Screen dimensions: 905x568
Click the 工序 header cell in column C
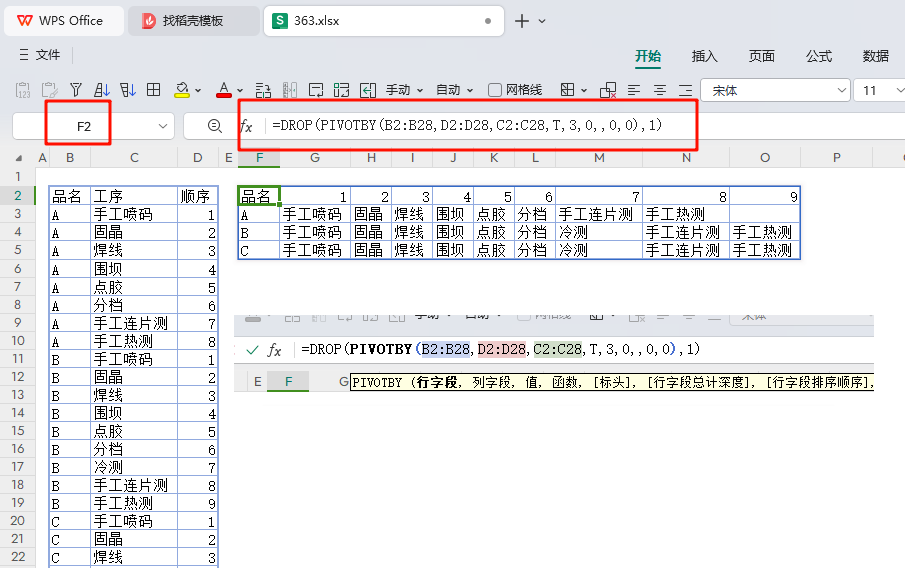(x=134, y=196)
